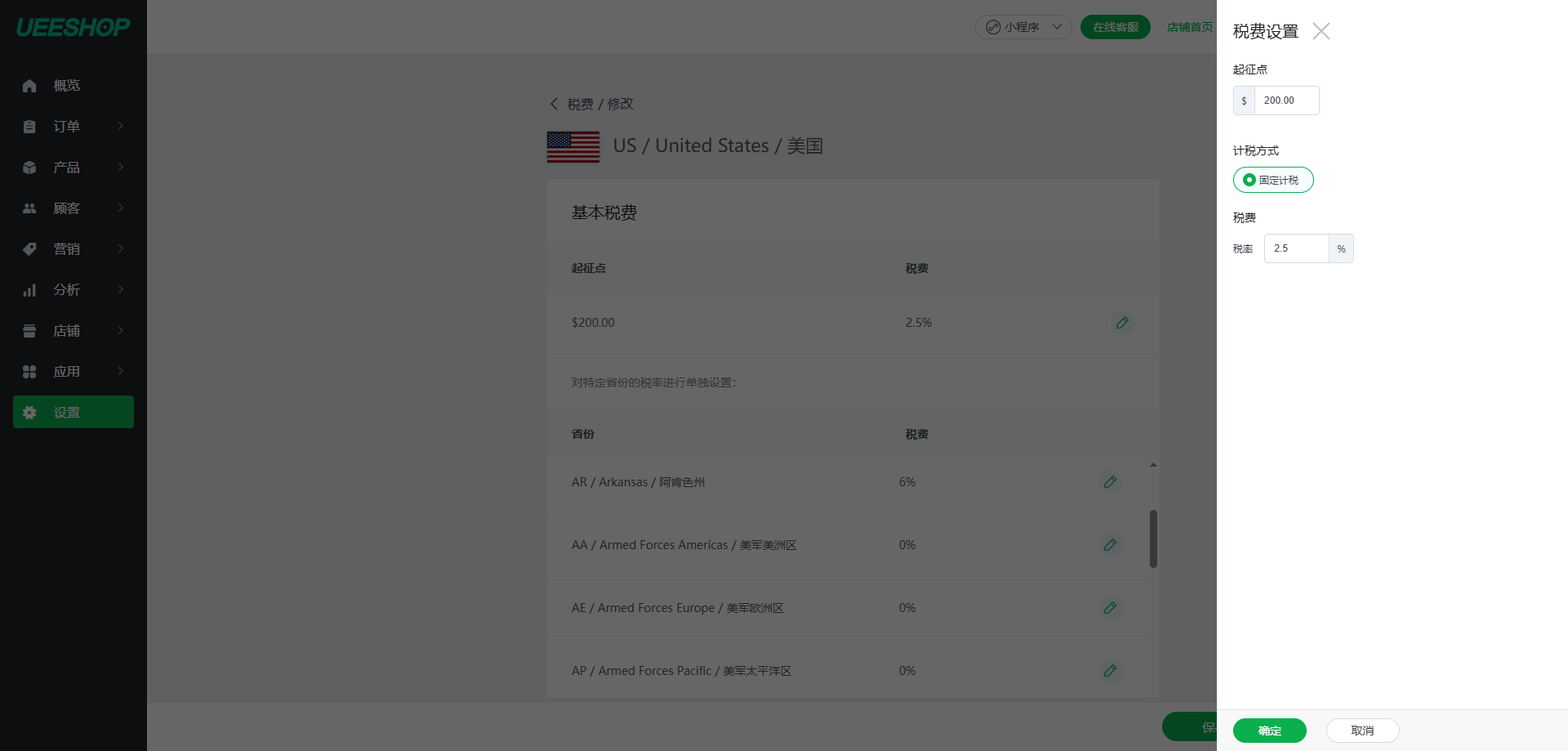
Task: Edit the Armed Forces Pacific tax row
Action: pyautogui.click(x=1110, y=671)
